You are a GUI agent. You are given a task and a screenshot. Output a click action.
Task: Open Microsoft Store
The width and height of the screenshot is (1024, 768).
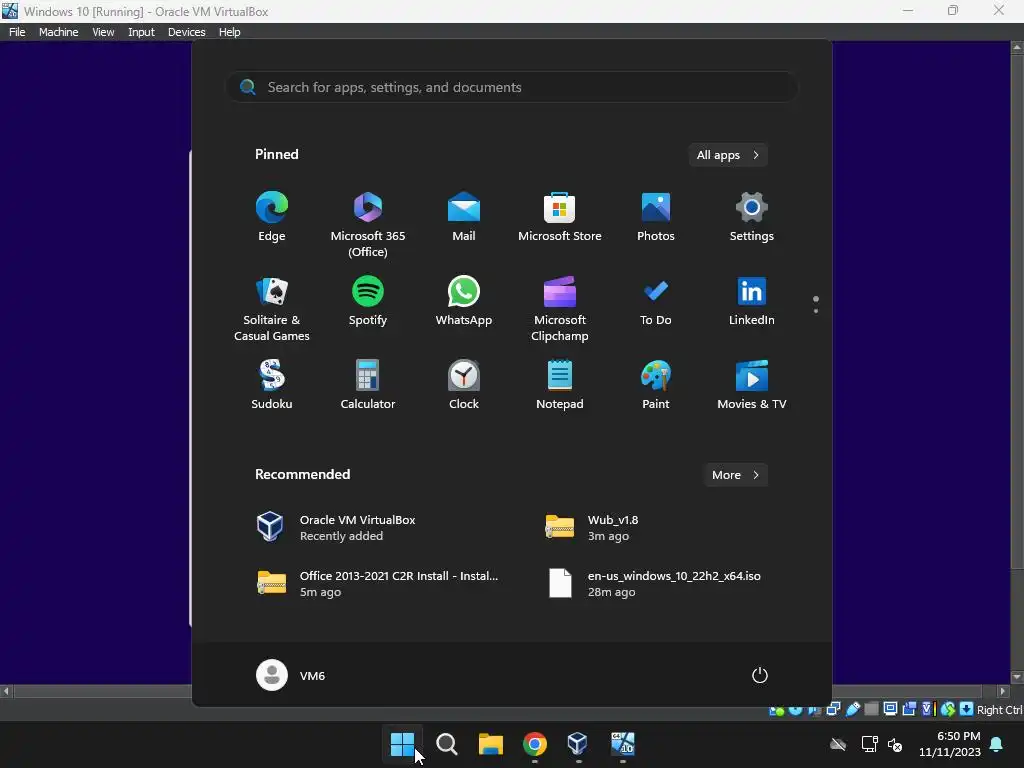[x=560, y=218]
